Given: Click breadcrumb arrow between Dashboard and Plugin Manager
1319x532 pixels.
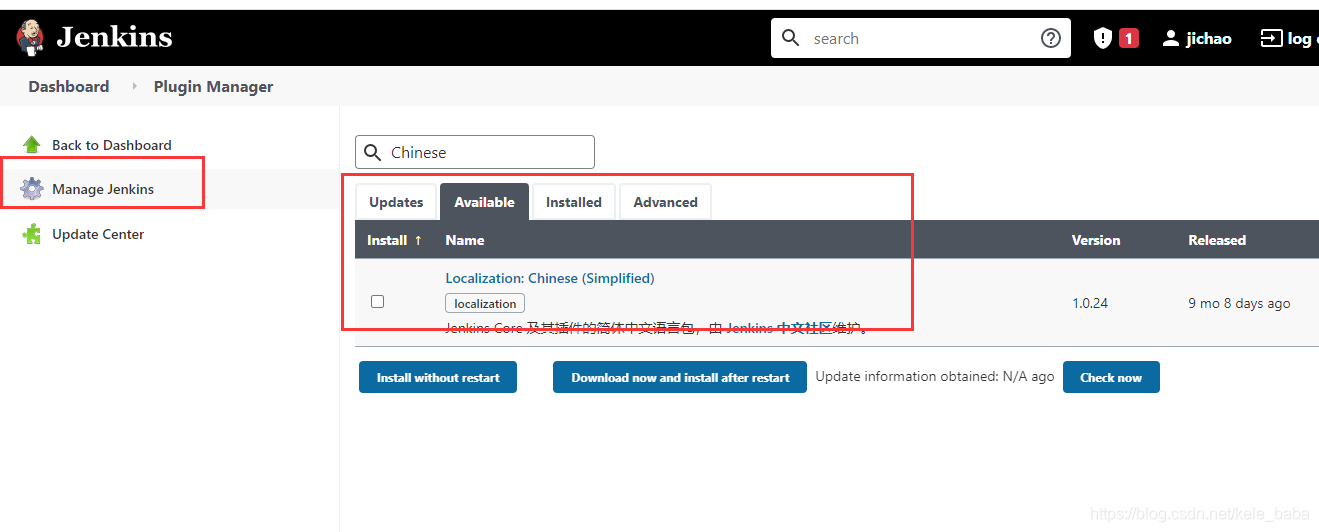Looking at the screenshot, I should [134, 87].
